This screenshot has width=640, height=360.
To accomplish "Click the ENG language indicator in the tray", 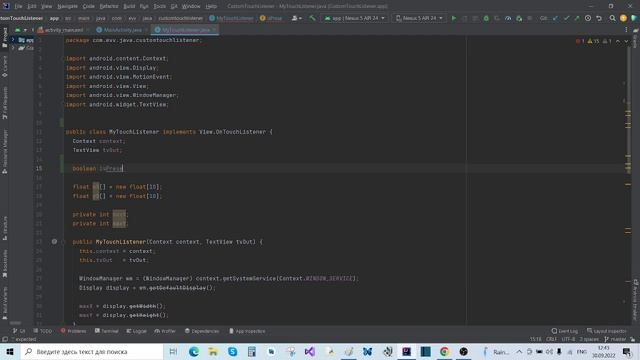I will click(x=582, y=351).
